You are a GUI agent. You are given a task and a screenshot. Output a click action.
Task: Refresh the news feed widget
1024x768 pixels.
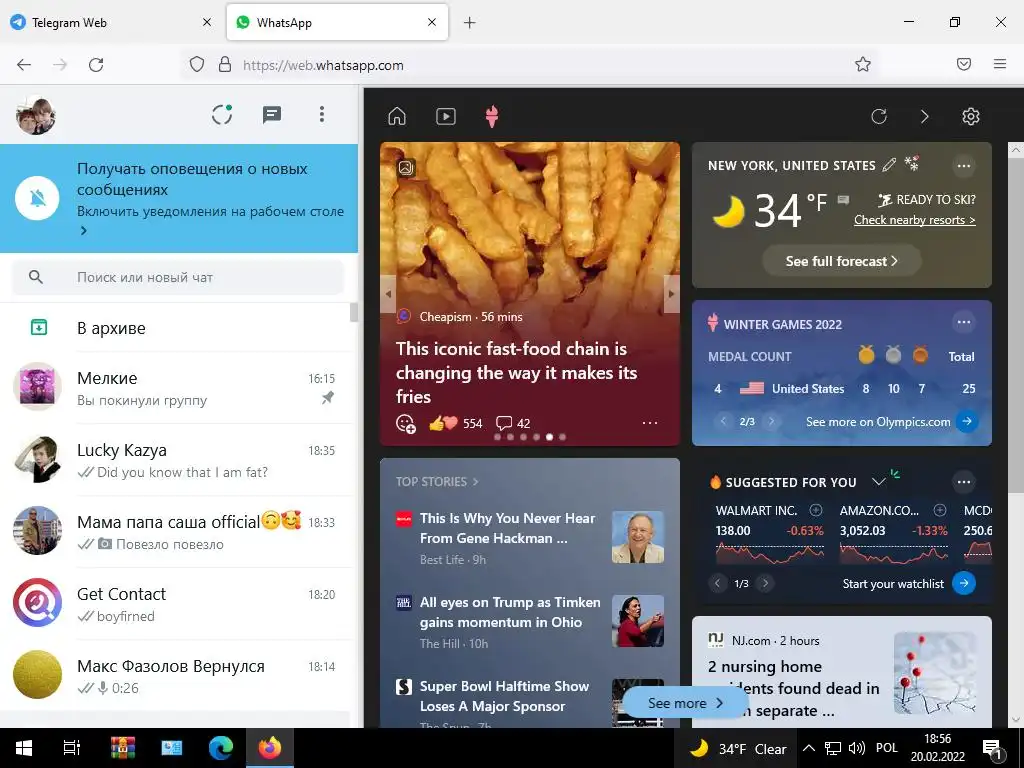(x=879, y=116)
